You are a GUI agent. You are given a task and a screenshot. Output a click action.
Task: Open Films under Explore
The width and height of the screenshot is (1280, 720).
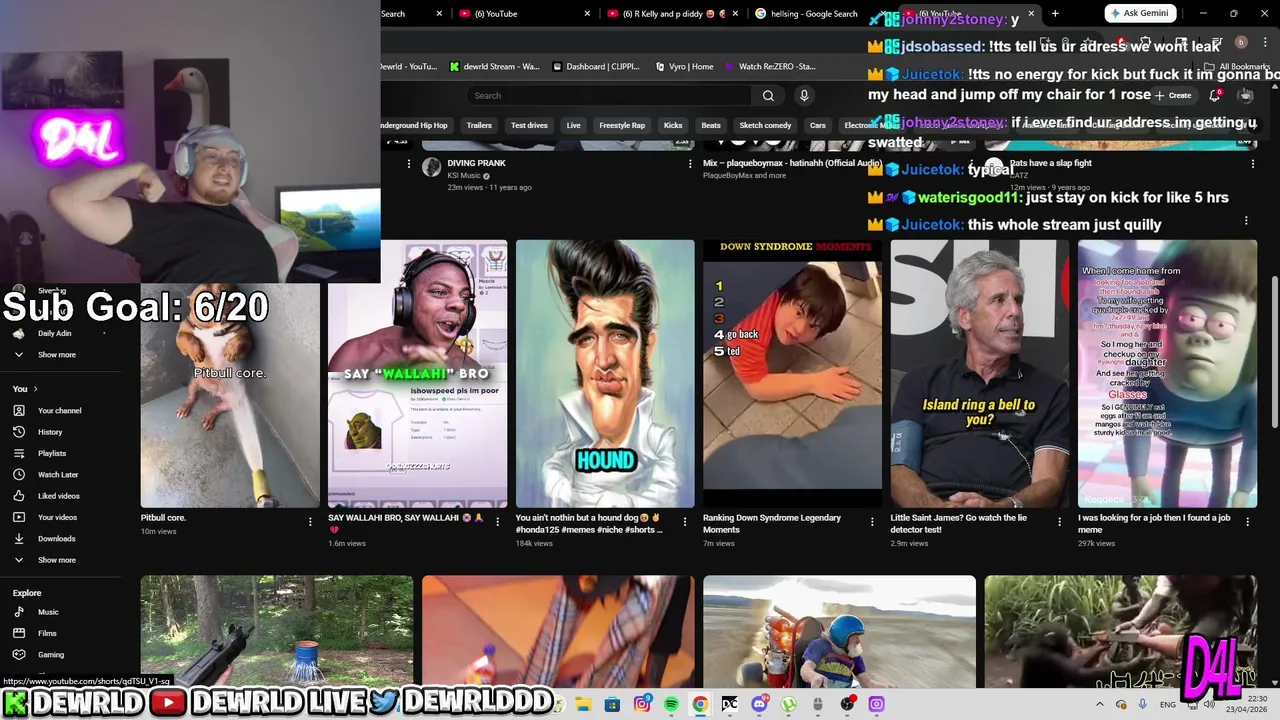pos(47,633)
